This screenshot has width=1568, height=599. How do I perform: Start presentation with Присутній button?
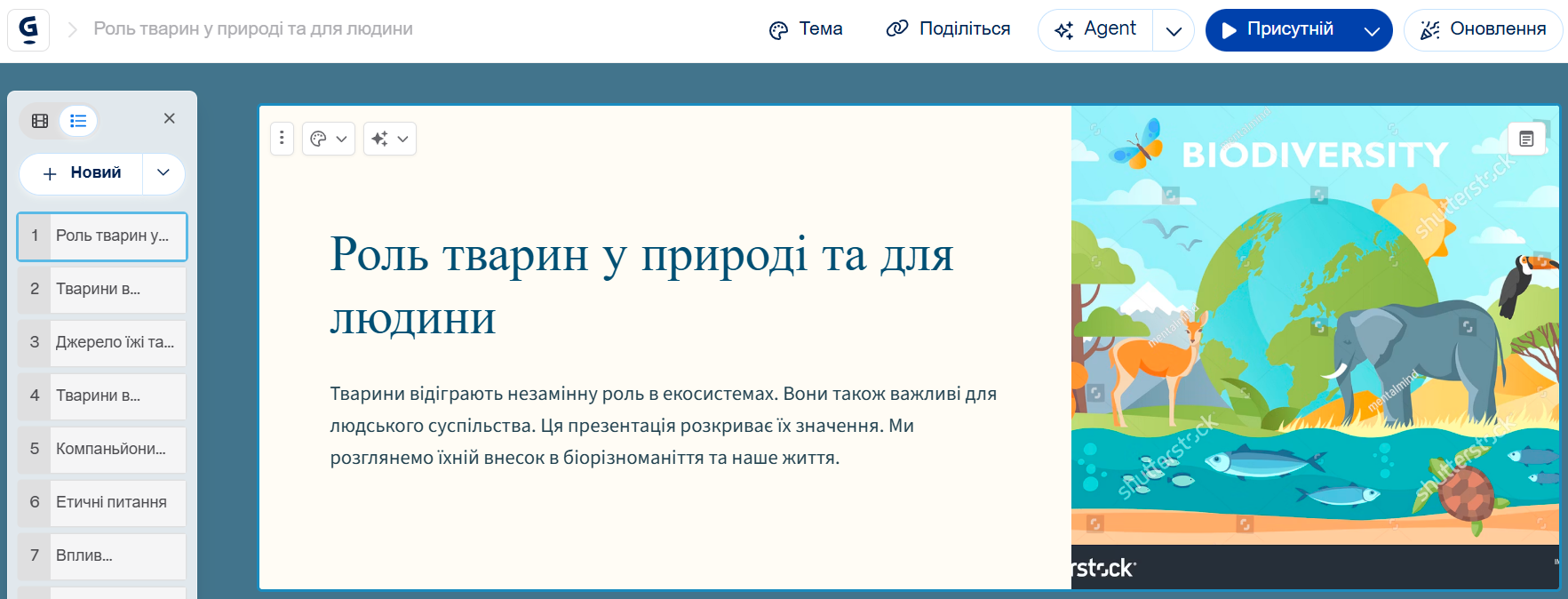click(x=1278, y=29)
